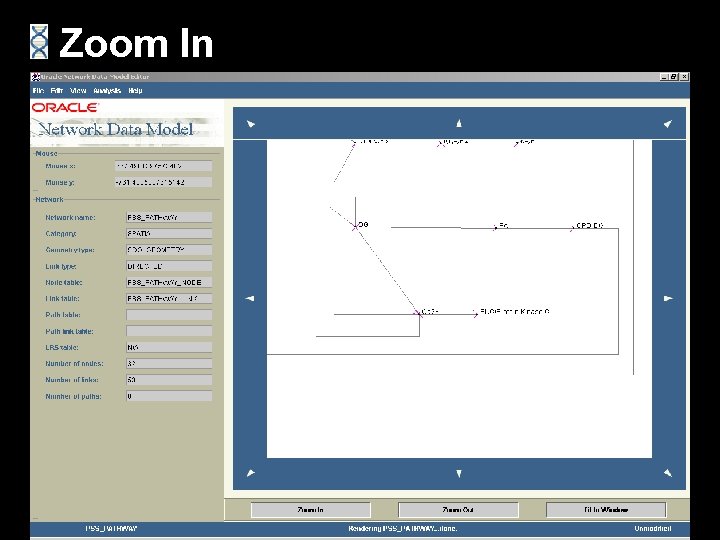Click the application icon in title bar

(35, 77)
